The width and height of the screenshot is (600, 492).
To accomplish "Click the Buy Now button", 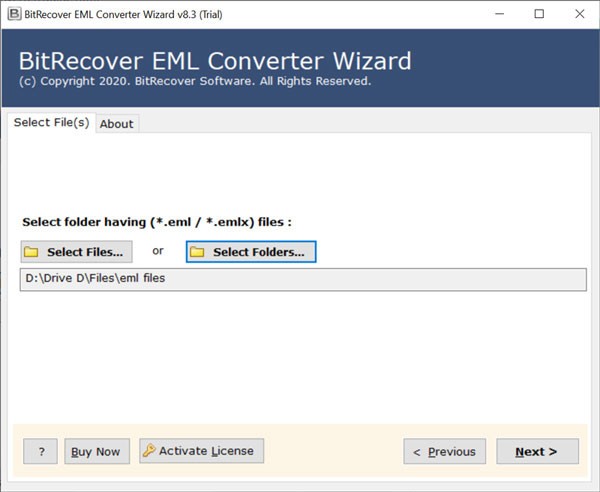I will click(97, 451).
